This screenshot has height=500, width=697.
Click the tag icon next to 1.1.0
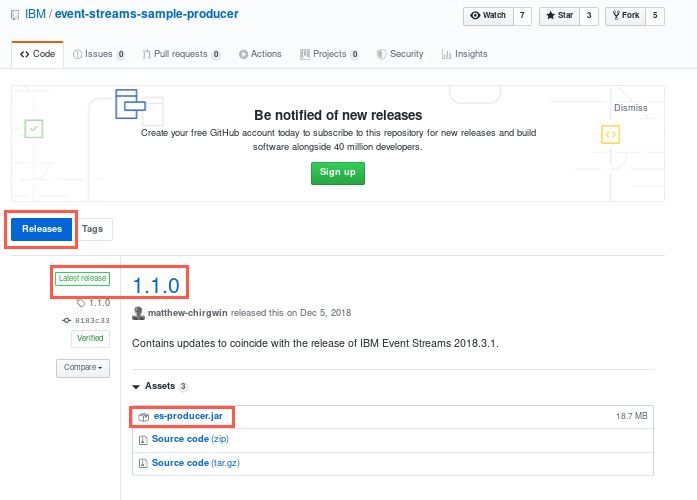click(x=81, y=303)
